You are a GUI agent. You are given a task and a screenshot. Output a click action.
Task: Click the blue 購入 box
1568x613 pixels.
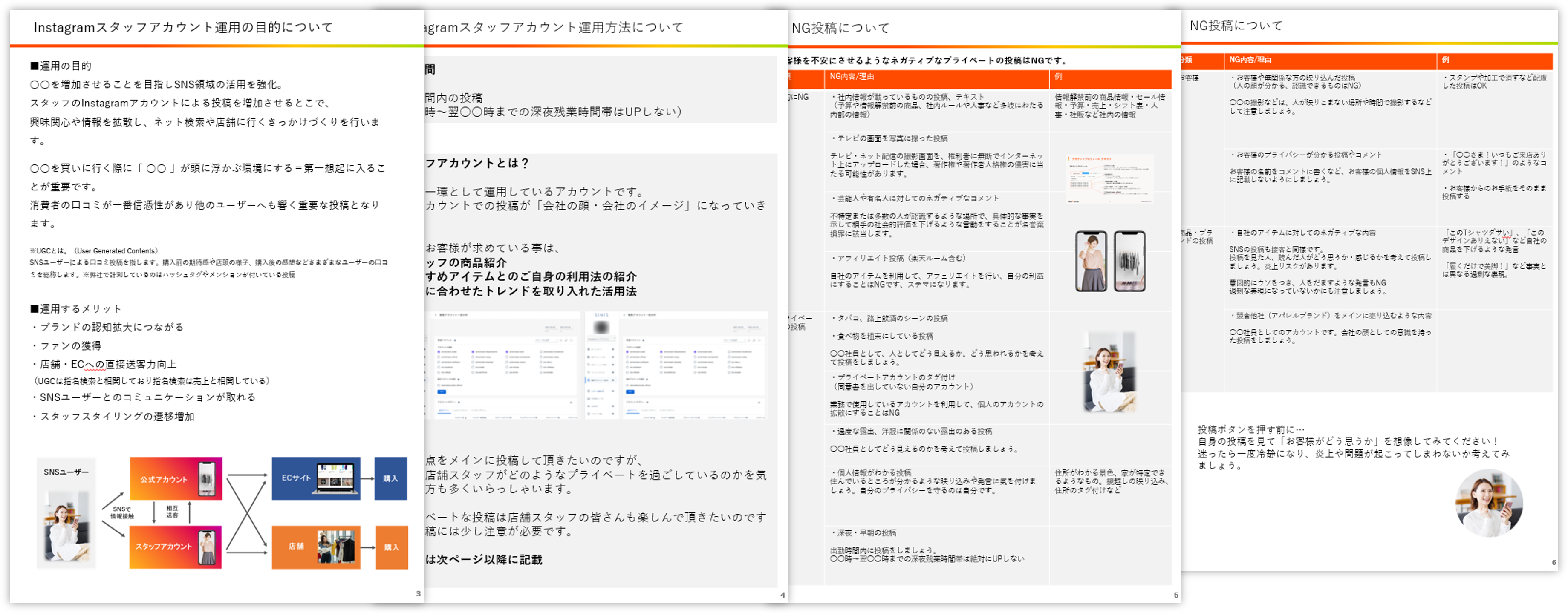click(390, 478)
